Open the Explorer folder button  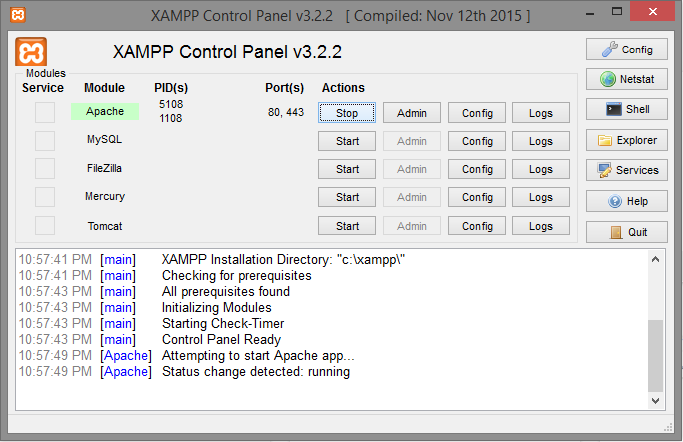click(x=627, y=140)
